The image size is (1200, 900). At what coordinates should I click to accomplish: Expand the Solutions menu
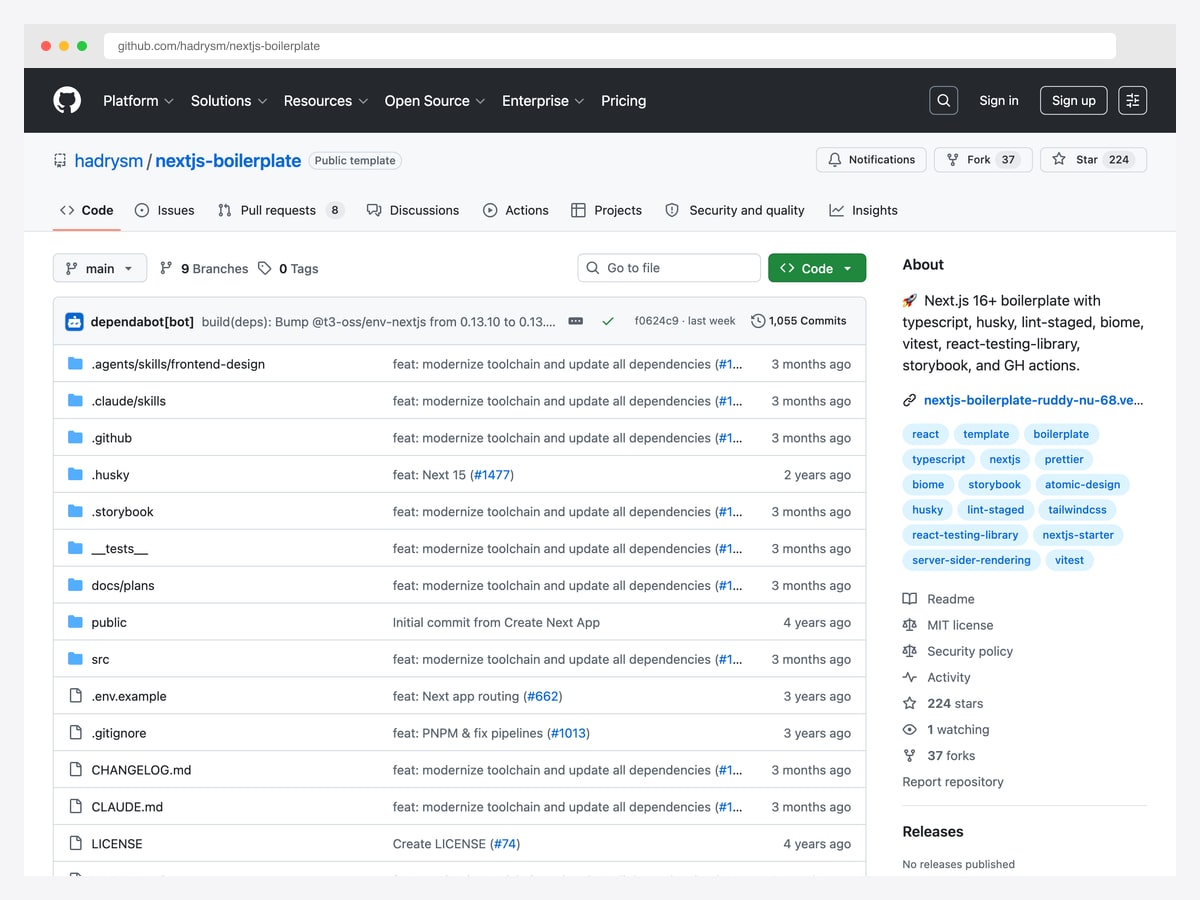point(229,101)
